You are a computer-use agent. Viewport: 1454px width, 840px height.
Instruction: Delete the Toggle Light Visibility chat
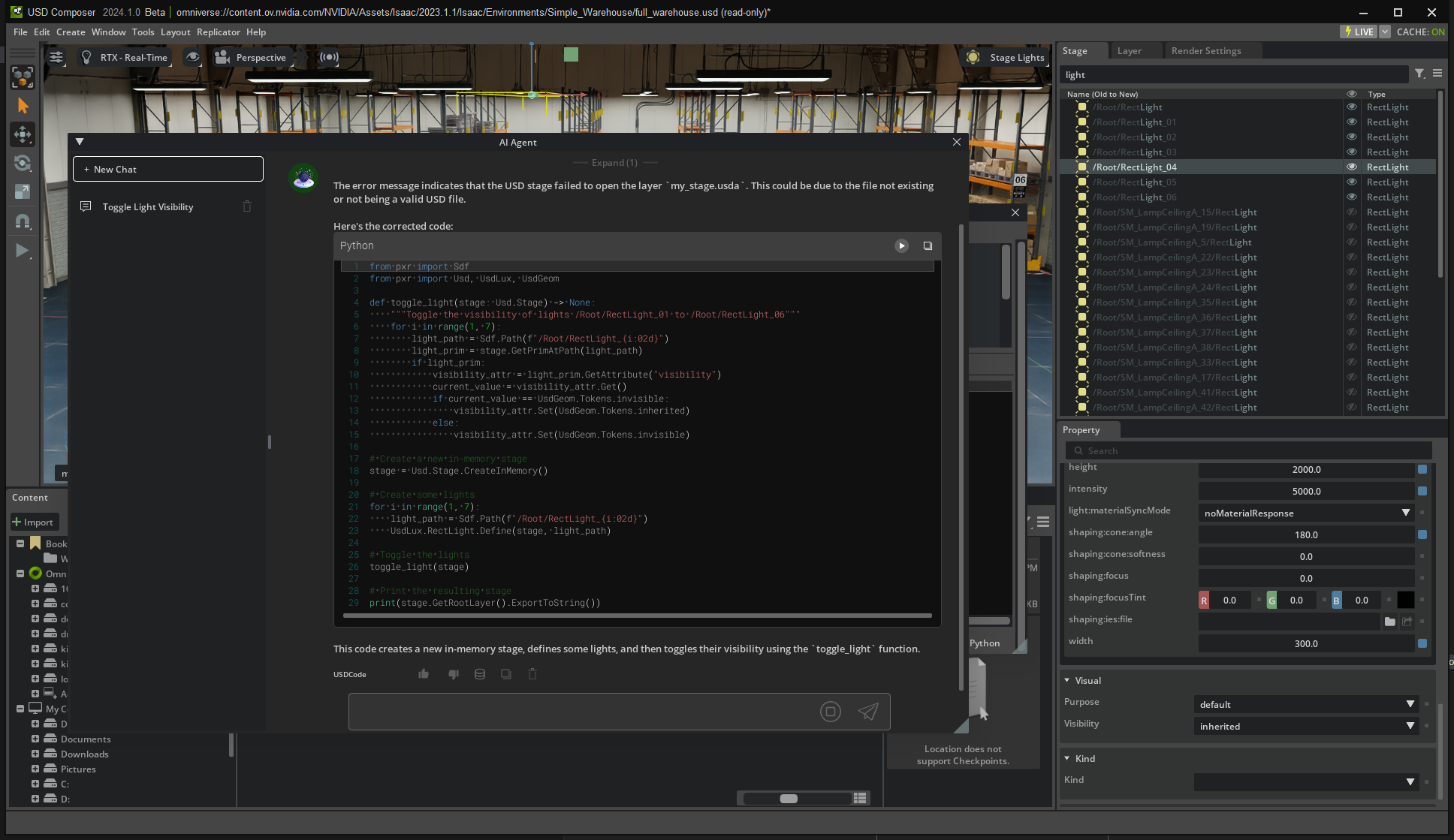[x=247, y=206]
